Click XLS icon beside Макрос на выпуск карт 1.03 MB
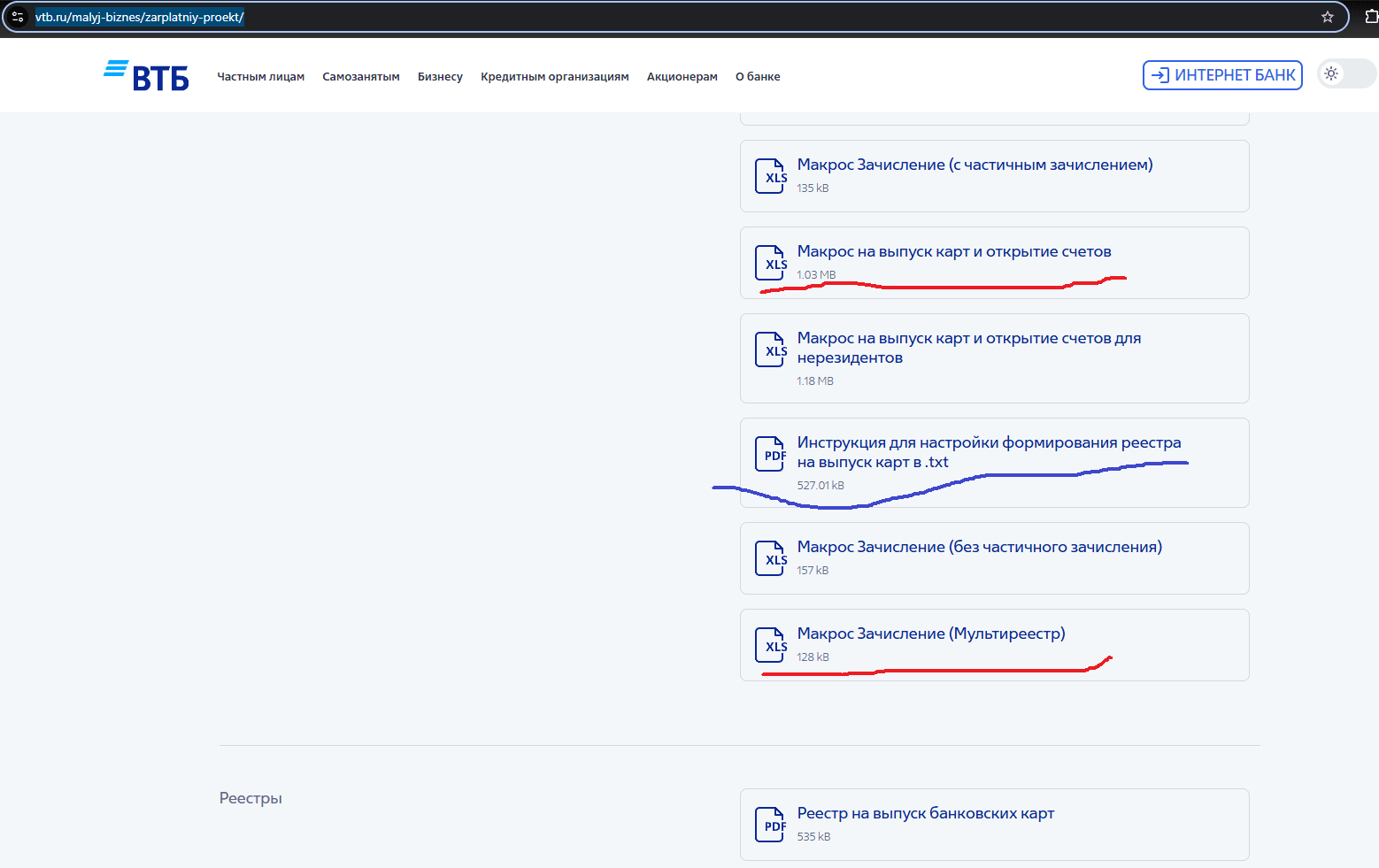Image resolution: width=1379 pixels, height=868 pixels. pos(770,263)
